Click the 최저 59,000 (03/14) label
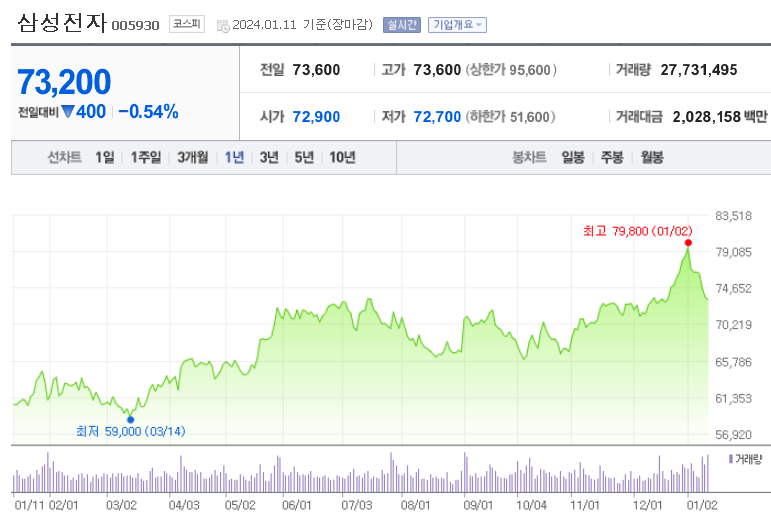Viewport: 771px width, 529px height. coord(131,431)
